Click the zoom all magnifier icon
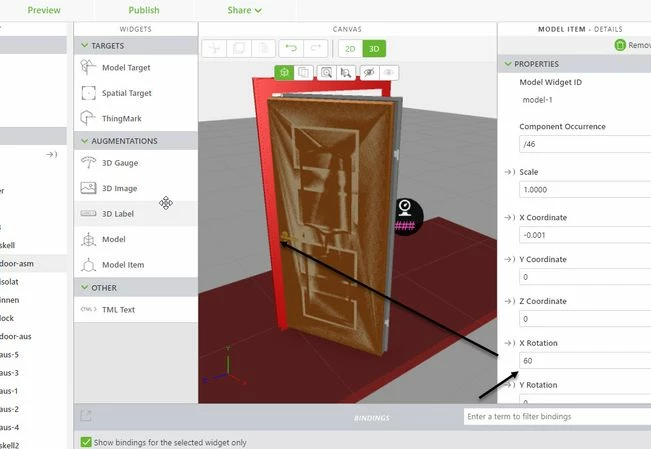Screen dimensions: 651x449 (326, 72)
